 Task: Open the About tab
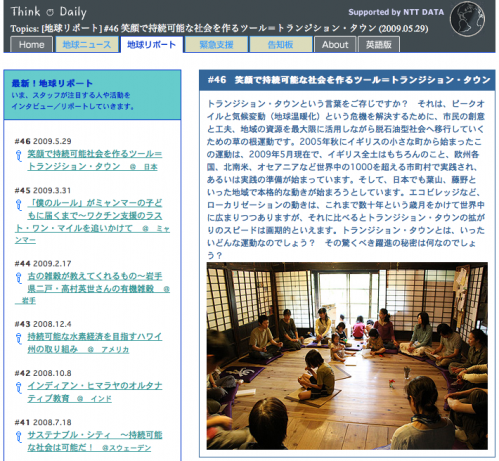coord(335,45)
